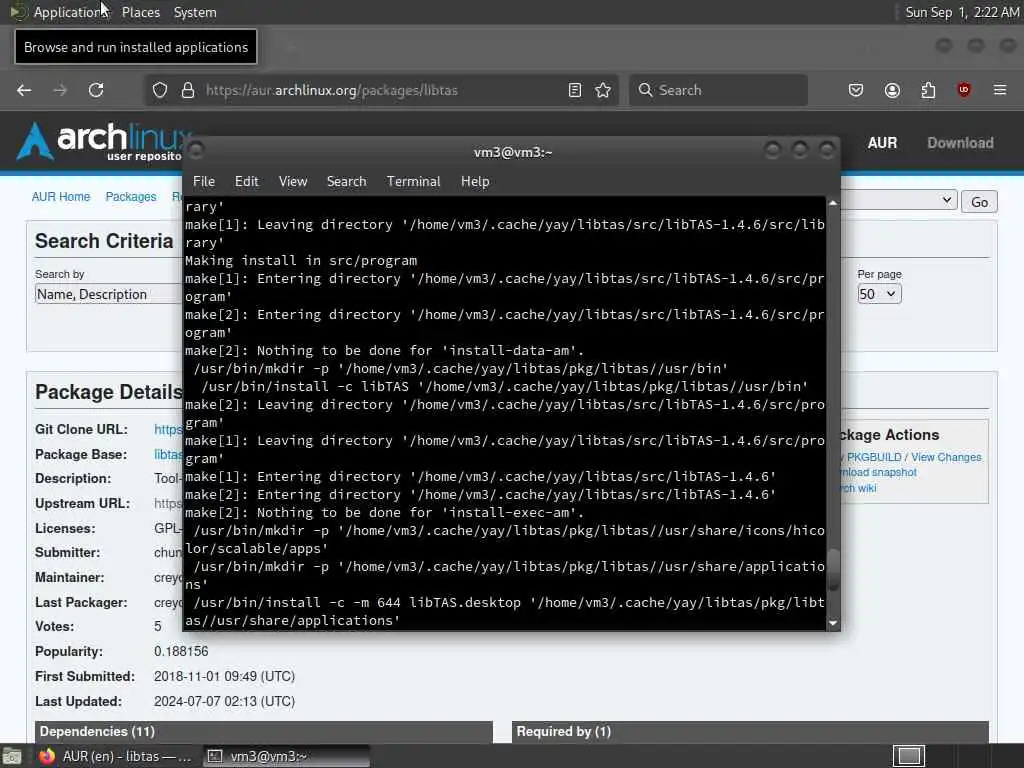
Task: Open the terminal Search menu
Action: (x=346, y=182)
